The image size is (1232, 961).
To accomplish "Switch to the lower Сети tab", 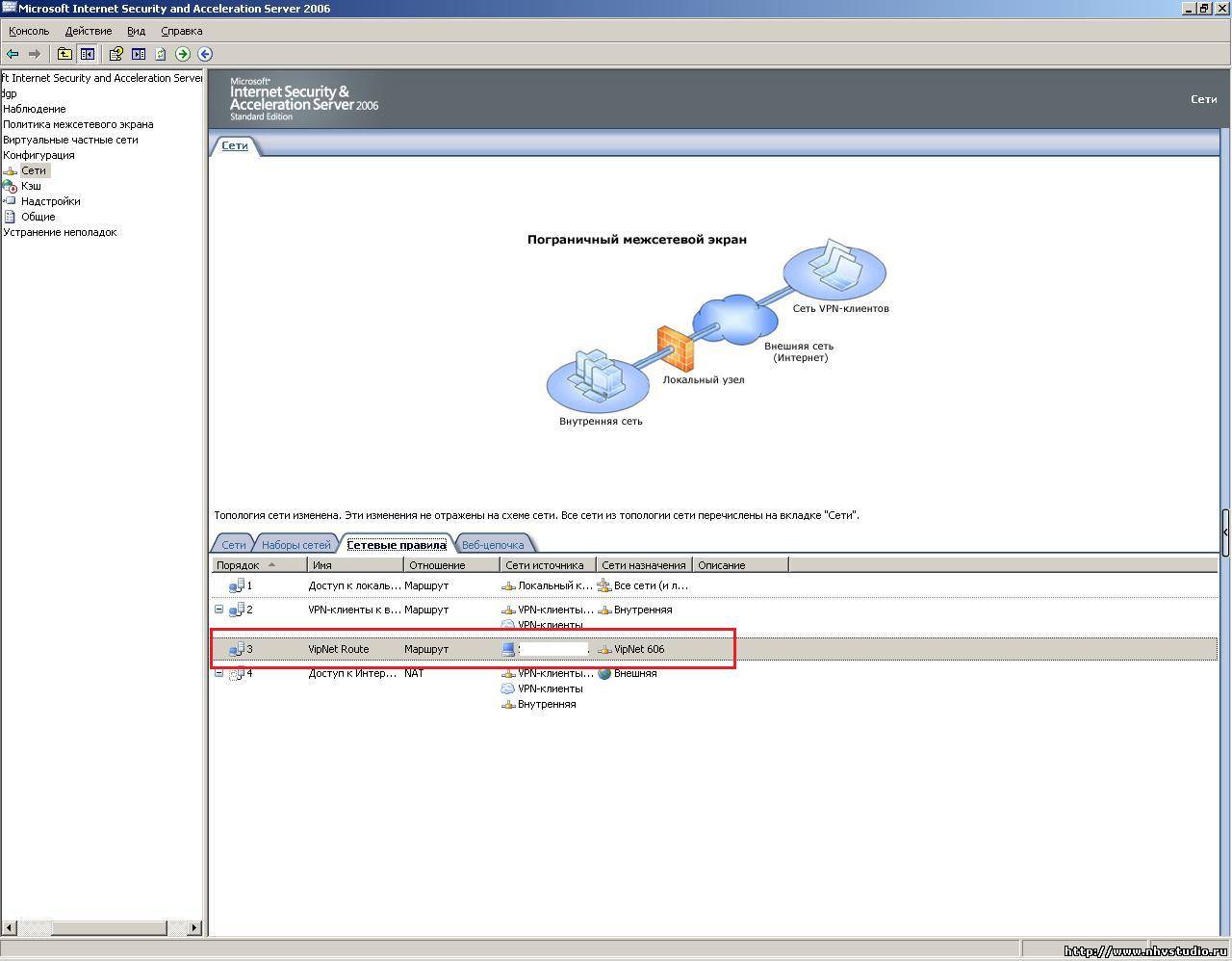I will [x=234, y=544].
